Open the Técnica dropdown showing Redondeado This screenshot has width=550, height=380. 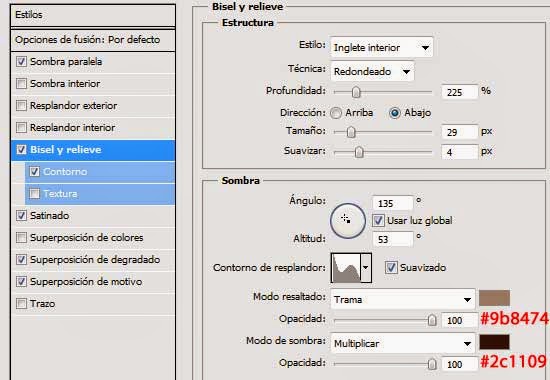[372, 72]
